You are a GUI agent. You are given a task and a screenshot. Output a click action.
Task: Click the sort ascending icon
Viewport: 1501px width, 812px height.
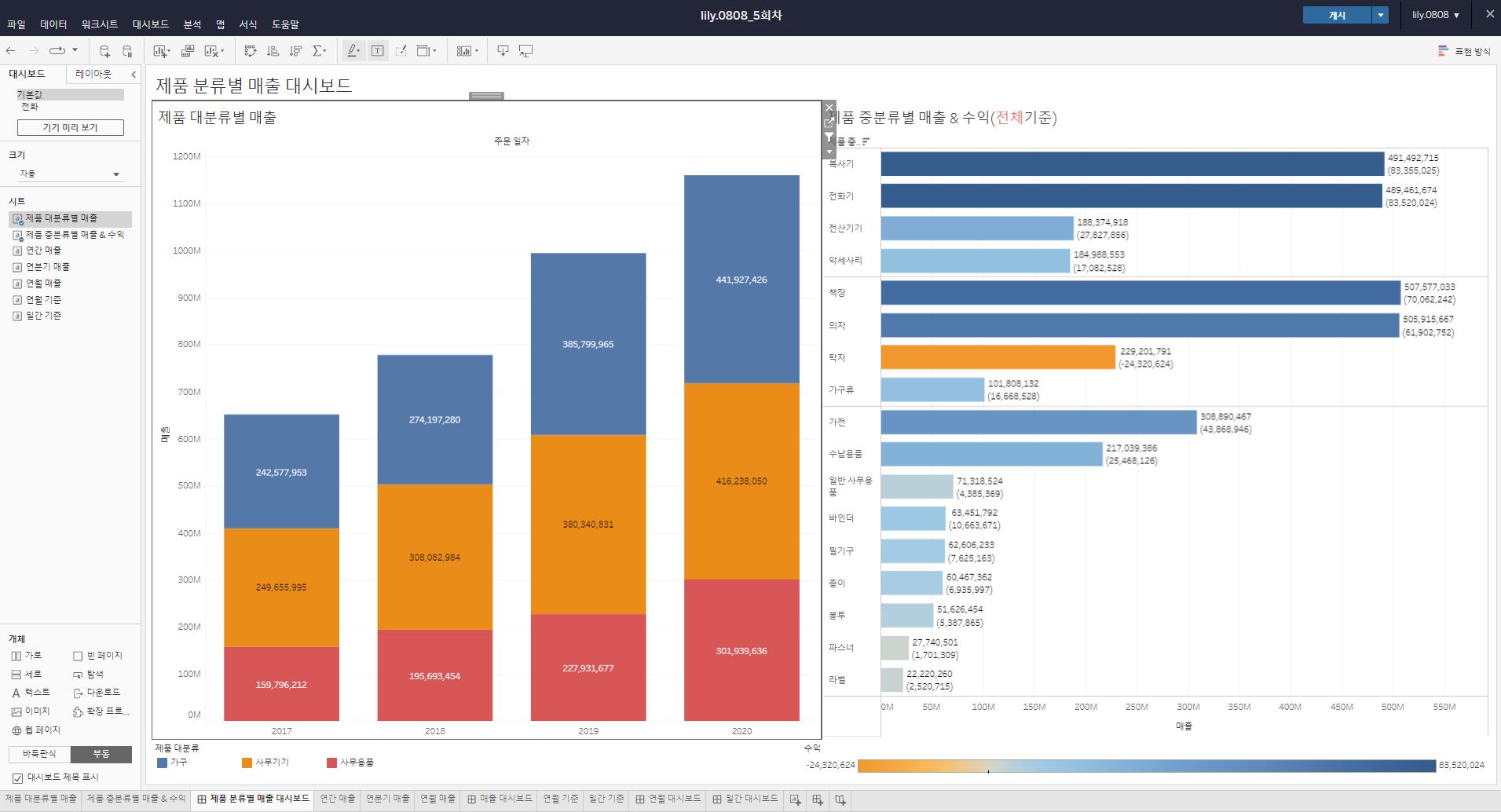tap(273, 51)
